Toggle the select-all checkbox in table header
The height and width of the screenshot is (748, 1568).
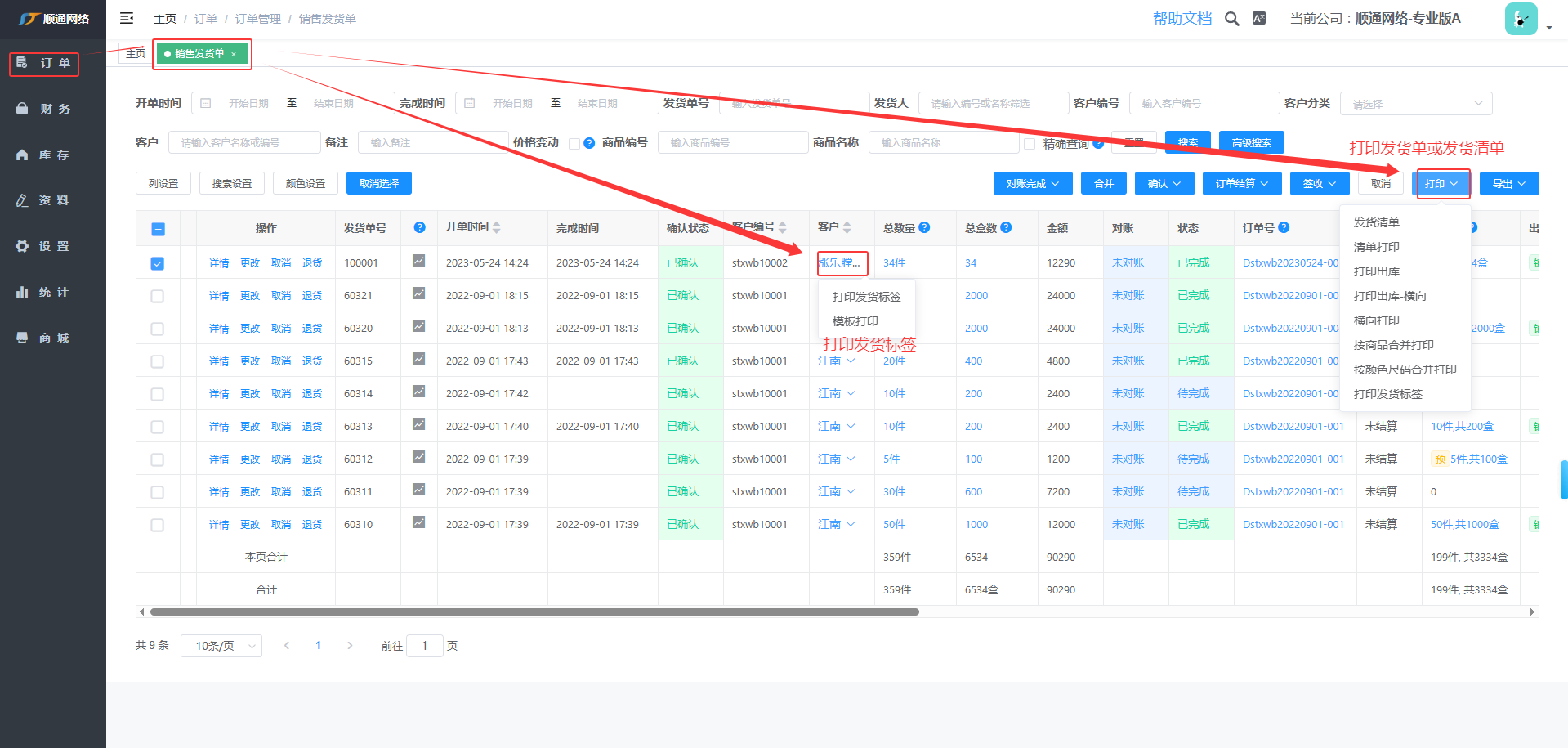158,229
